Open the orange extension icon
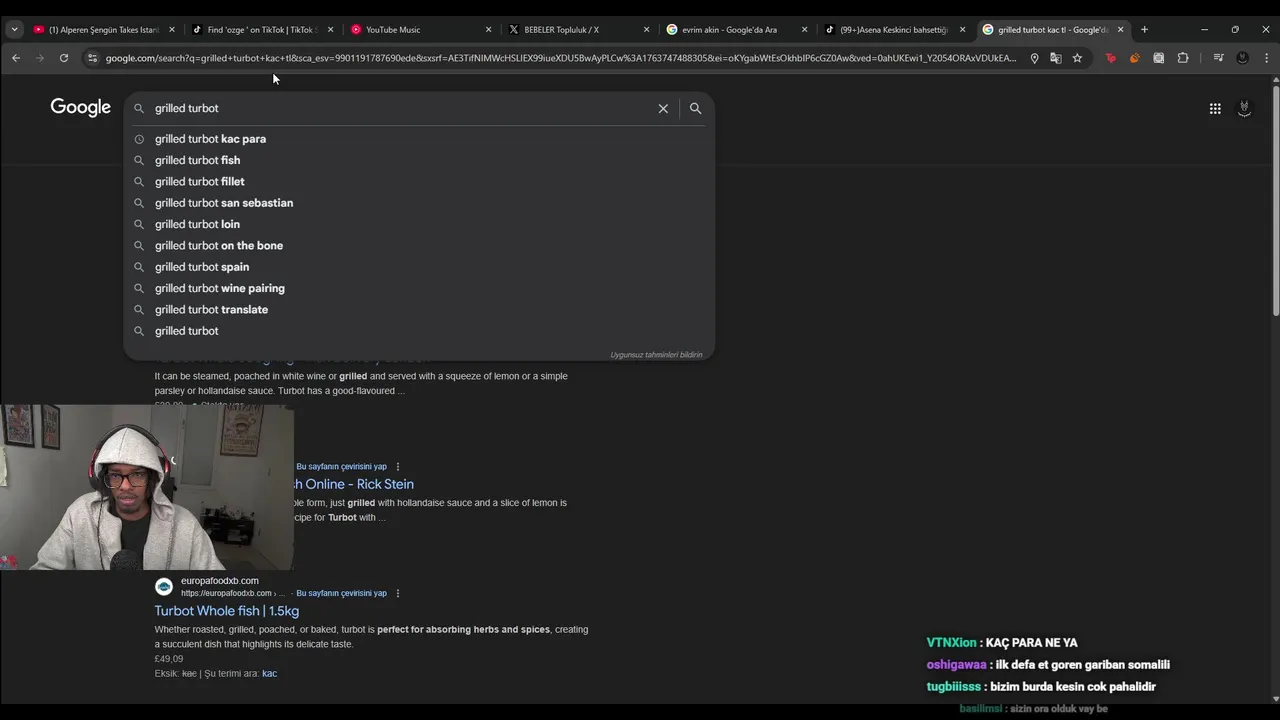The image size is (1280, 720). point(1134,58)
